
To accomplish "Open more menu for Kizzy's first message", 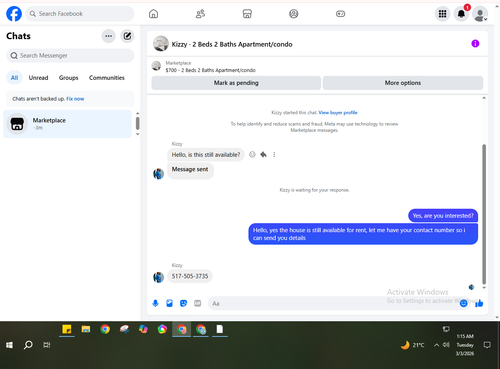I will (x=274, y=154).
